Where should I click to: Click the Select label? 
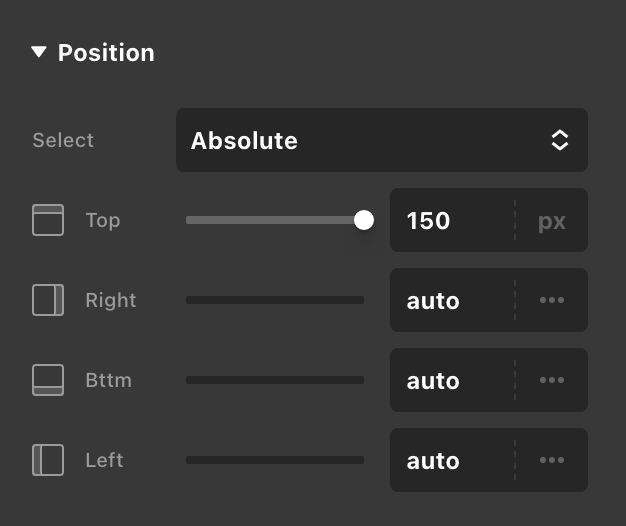(x=63, y=140)
